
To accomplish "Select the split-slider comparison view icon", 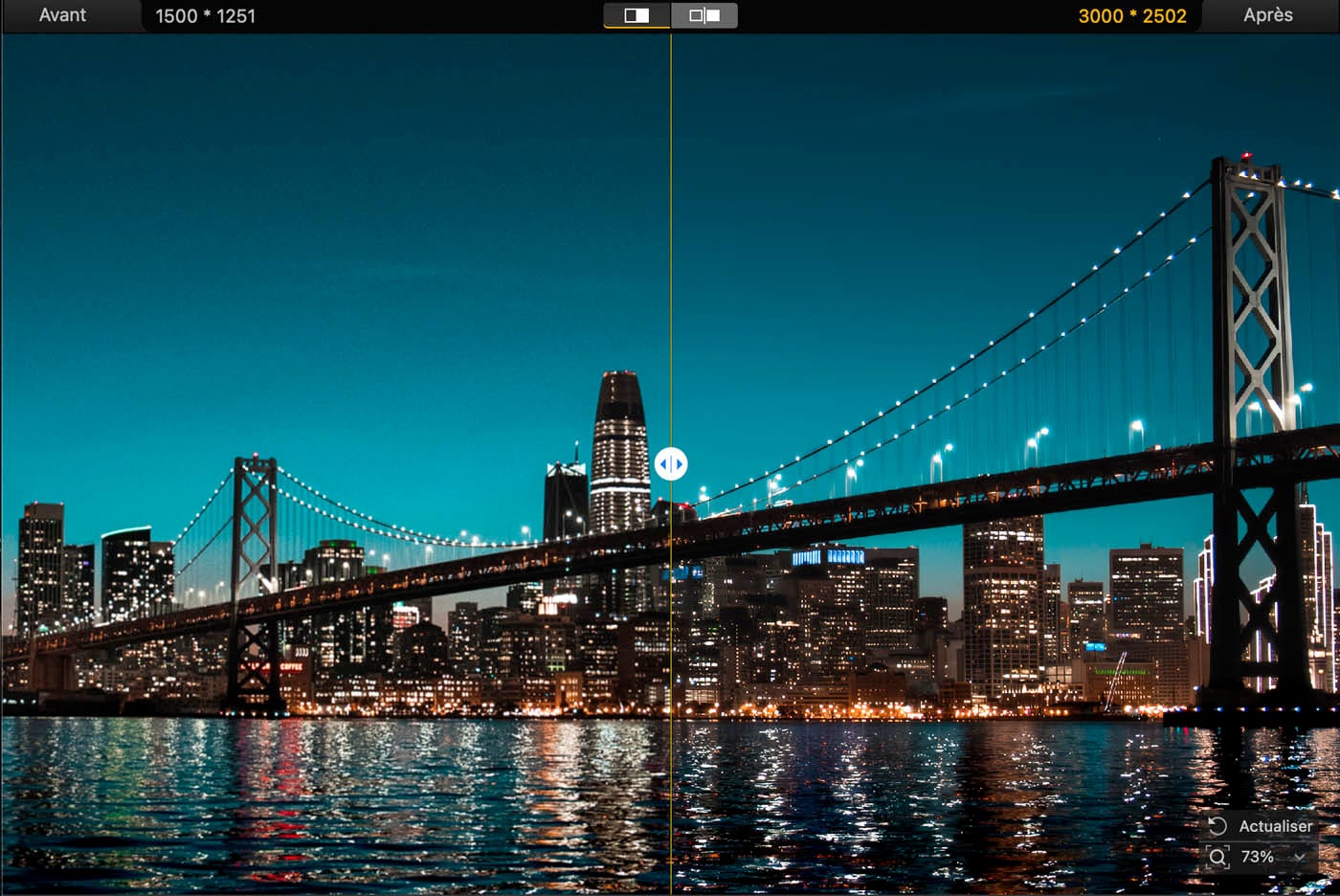I will tap(636, 15).
